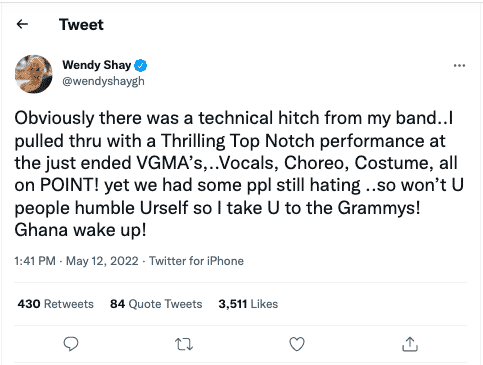Screen dimensions: 483x365
Task: Visit the @wendyshaygh handle
Action: point(103,81)
